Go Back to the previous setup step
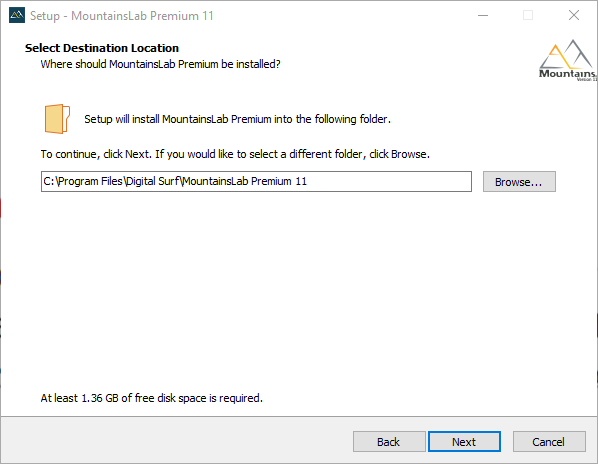This screenshot has height=464, width=598. point(389,442)
